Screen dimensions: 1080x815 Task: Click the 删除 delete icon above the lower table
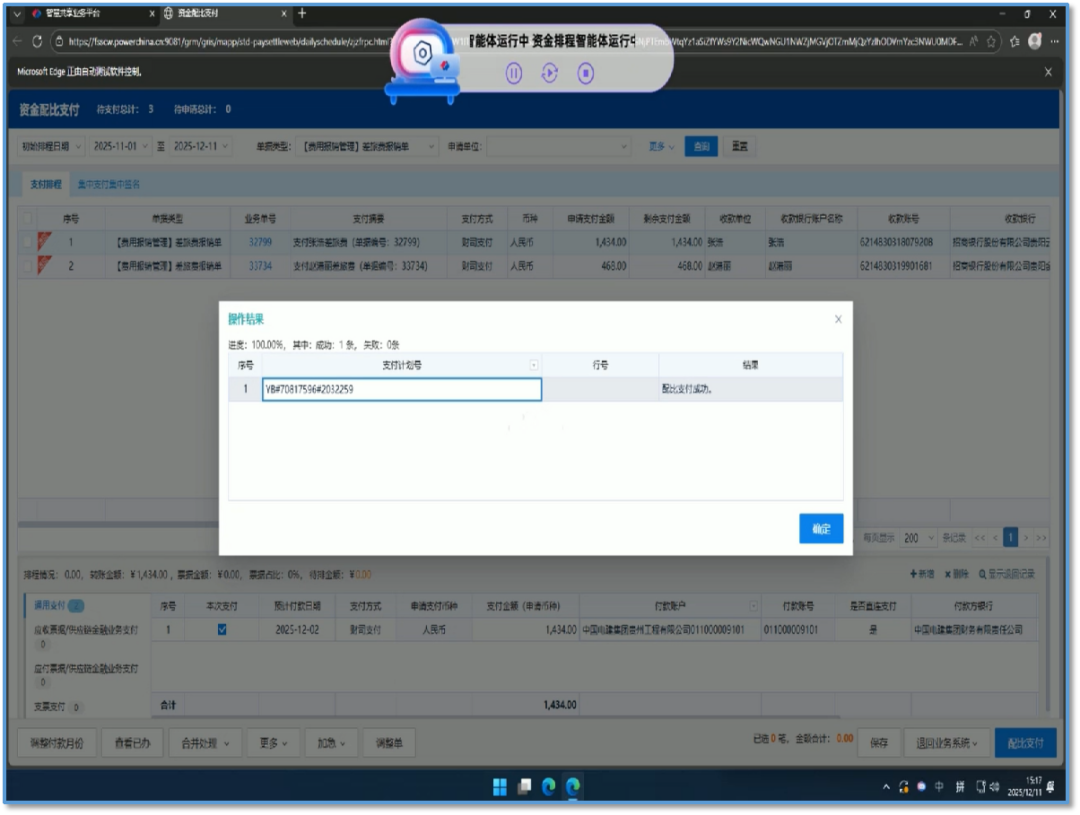click(956, 574)
